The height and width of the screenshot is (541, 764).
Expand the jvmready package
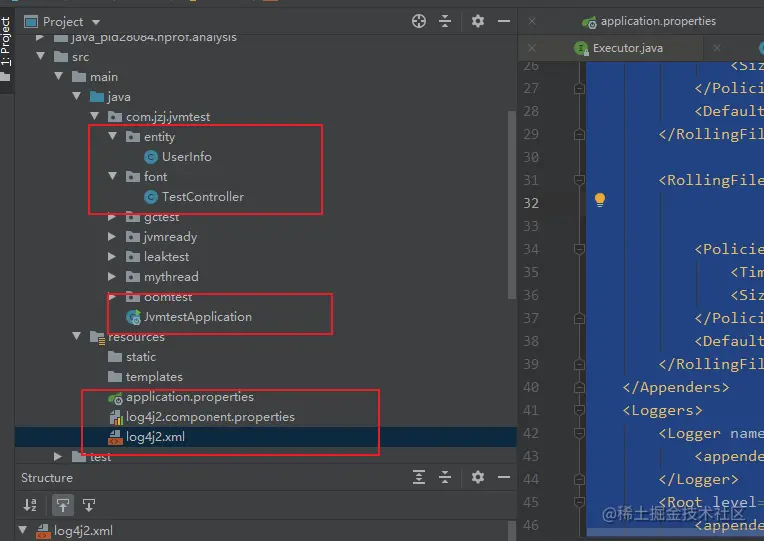click(x=112, y=236)
